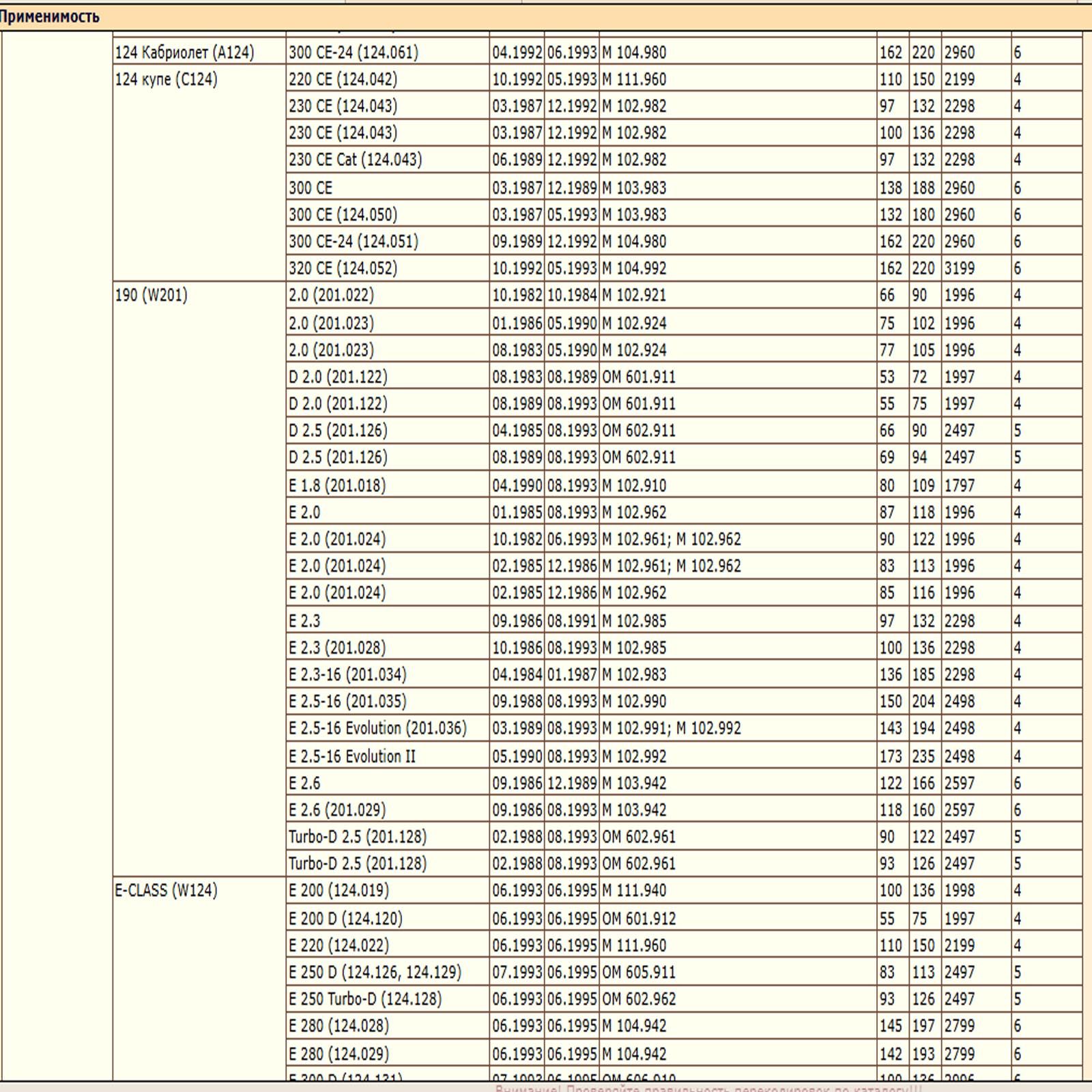Click the 300 CE-24 (124.051) cell

[x=388, y=241]
